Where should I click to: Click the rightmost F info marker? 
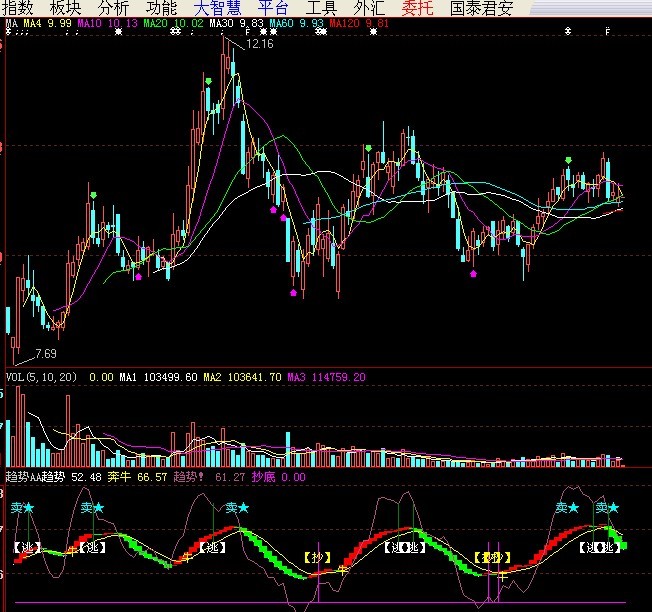click(607, 33)
